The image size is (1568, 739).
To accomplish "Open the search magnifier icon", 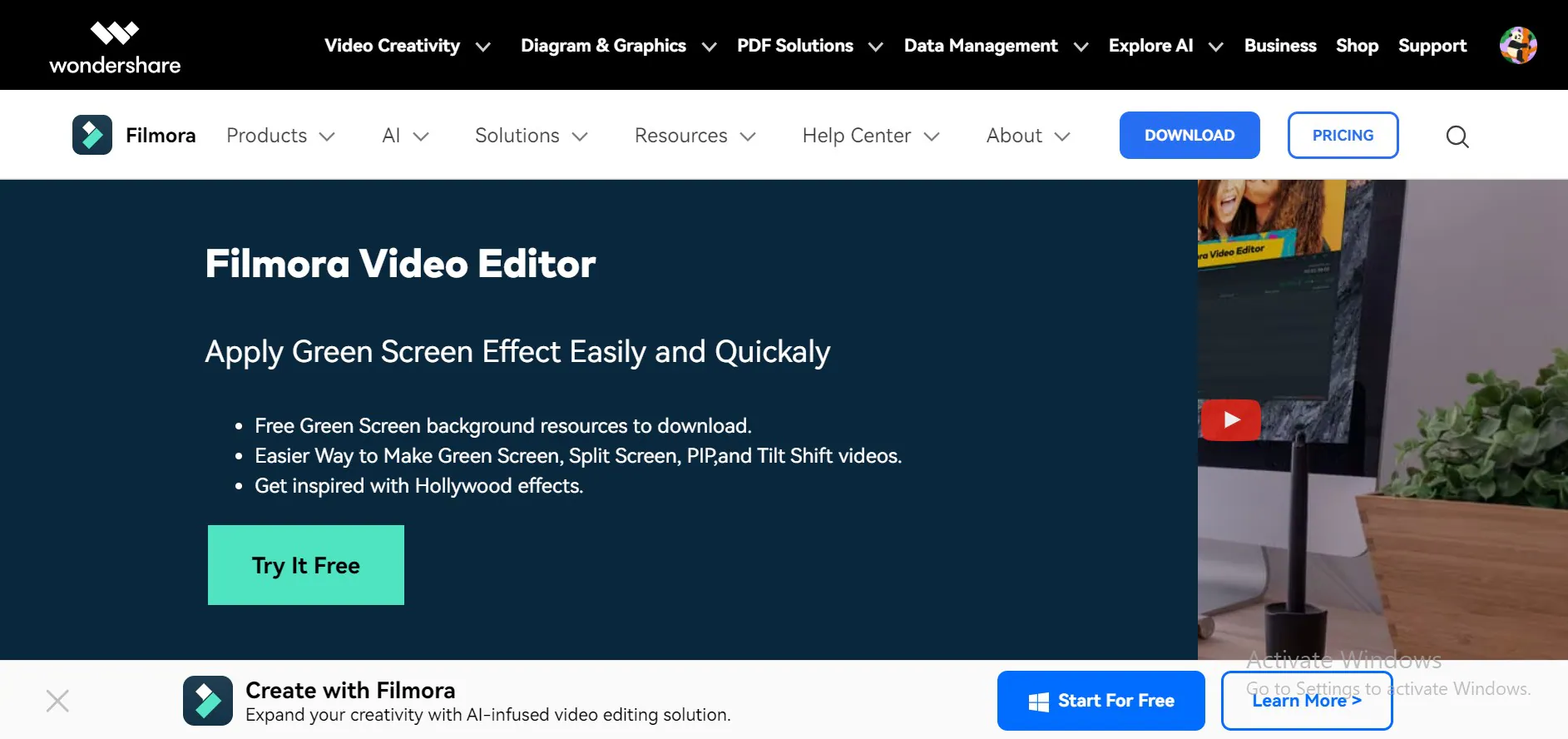I will [x=1457, y=136].
